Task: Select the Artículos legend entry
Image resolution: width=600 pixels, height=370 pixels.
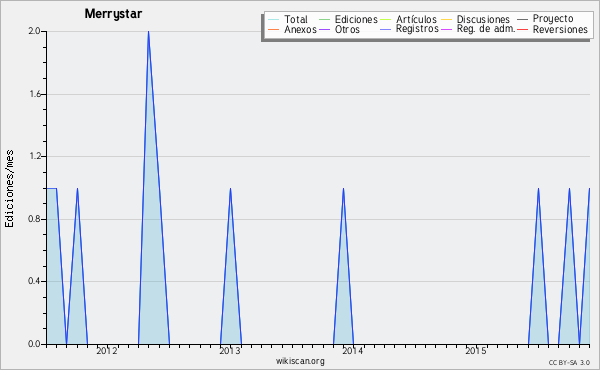Action: click(408, 19)
